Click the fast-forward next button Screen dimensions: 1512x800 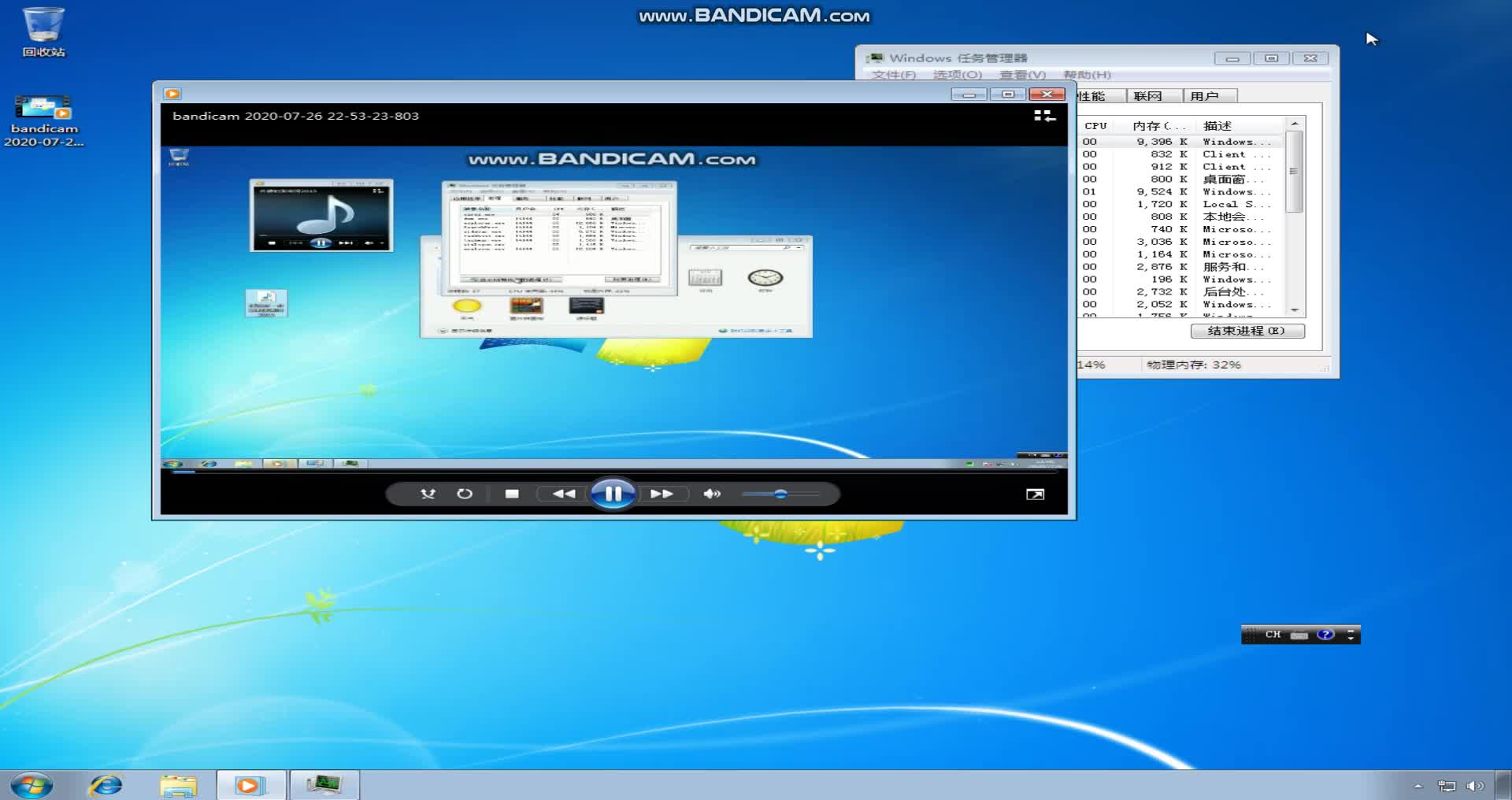click(661, 494)
